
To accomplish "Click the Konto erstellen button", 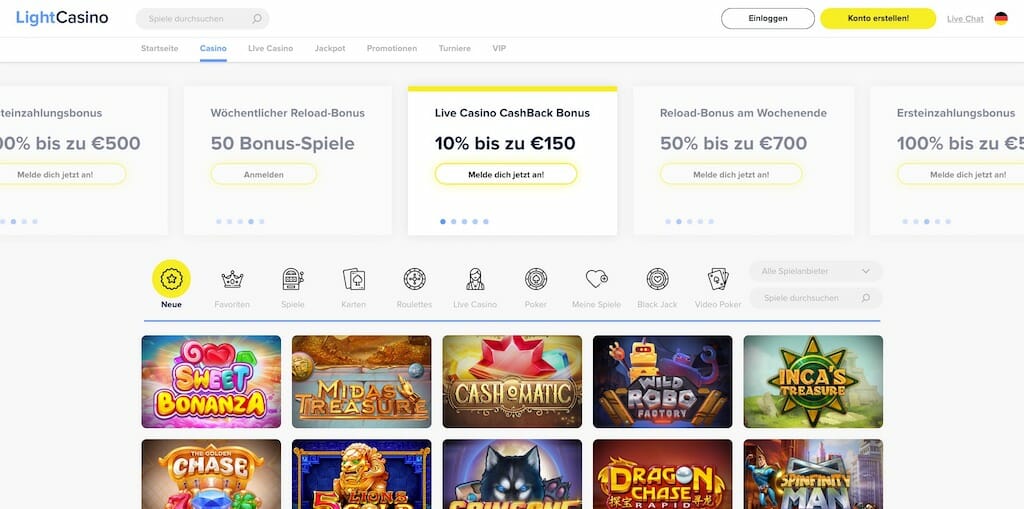I will point(878,18).
